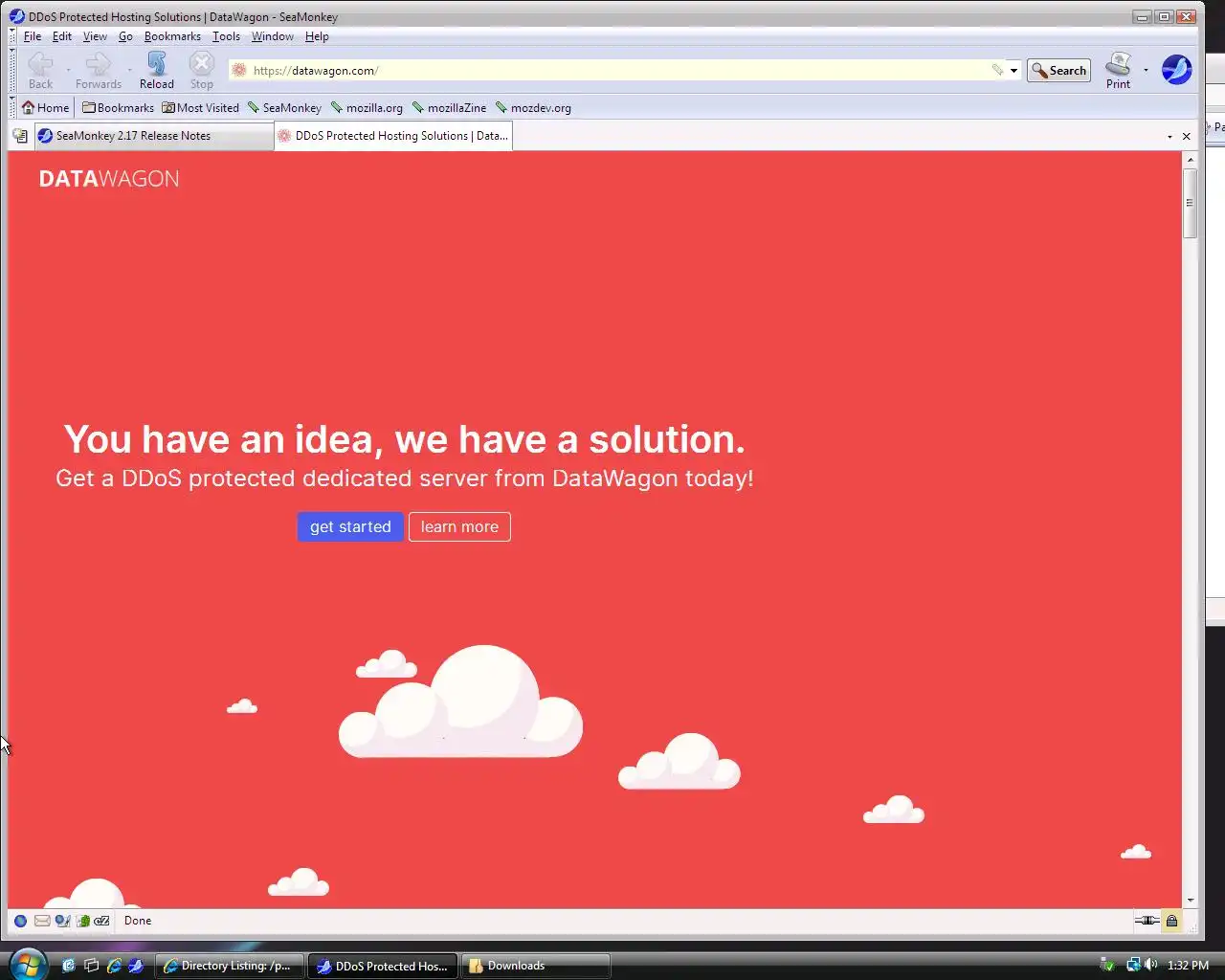Click the safely remove hardware tray icon
Viewport: 1225px width, 980px height.
tap(1107, 965)
